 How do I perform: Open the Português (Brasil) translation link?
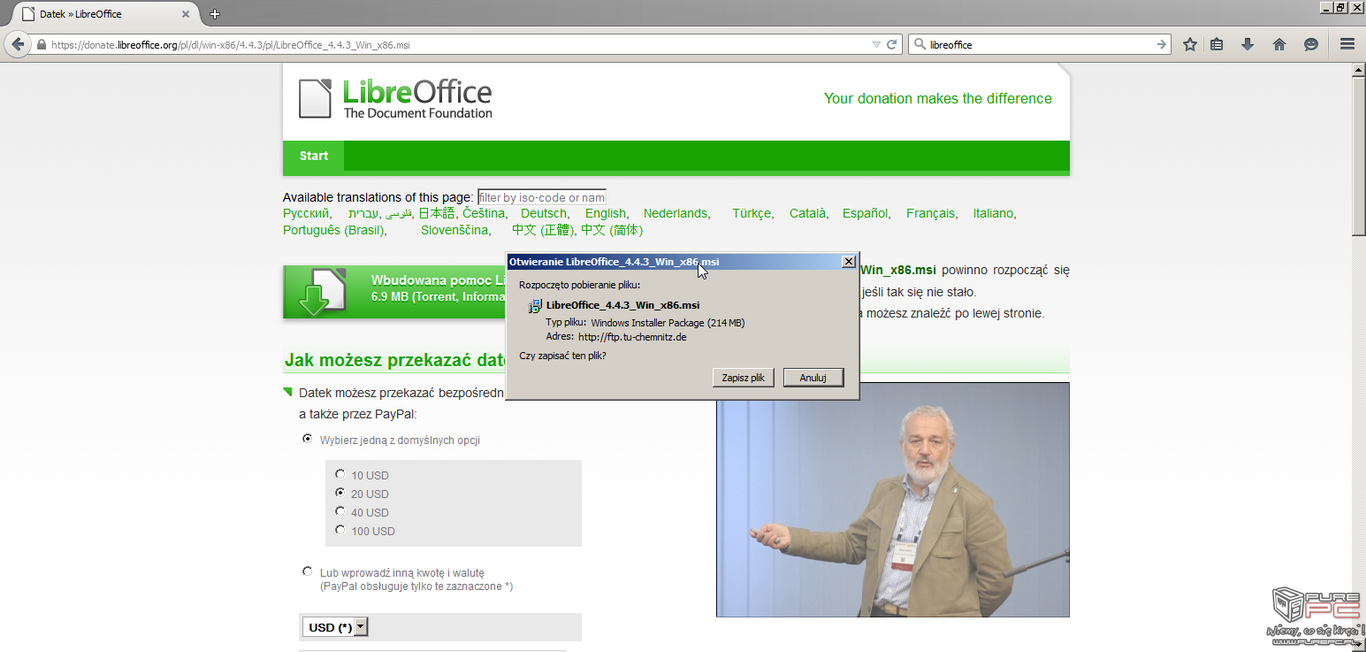(x=334, y=230)
